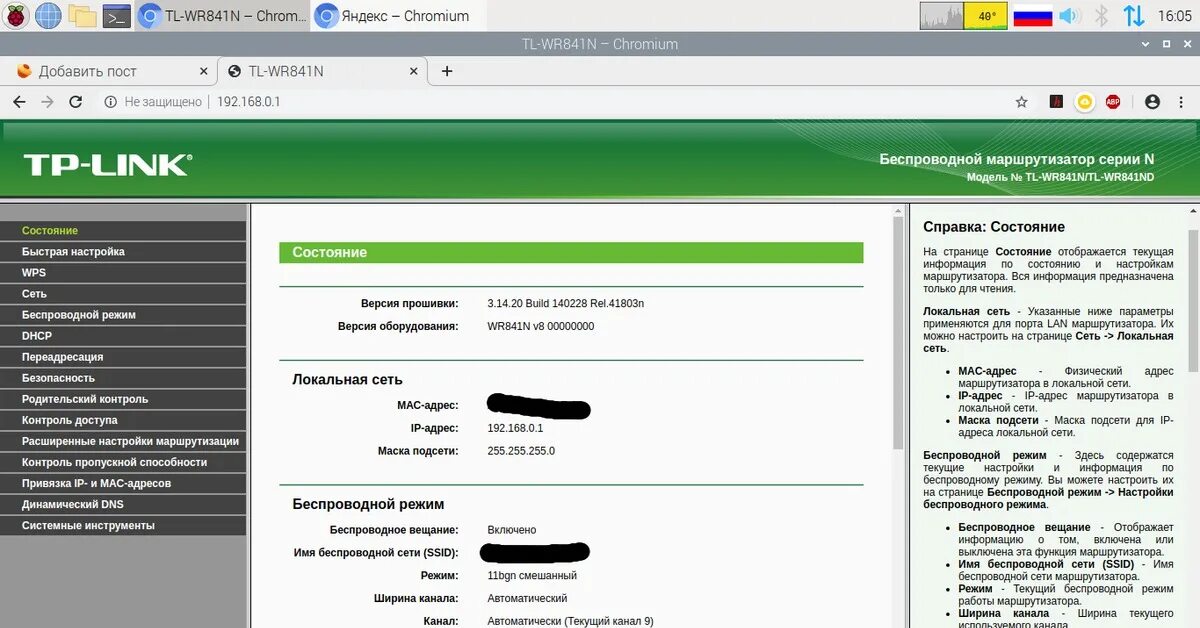Select subnet mask 255.255.255.0 value
Screen dimensions: 1200x628
[x=521, y=451]
